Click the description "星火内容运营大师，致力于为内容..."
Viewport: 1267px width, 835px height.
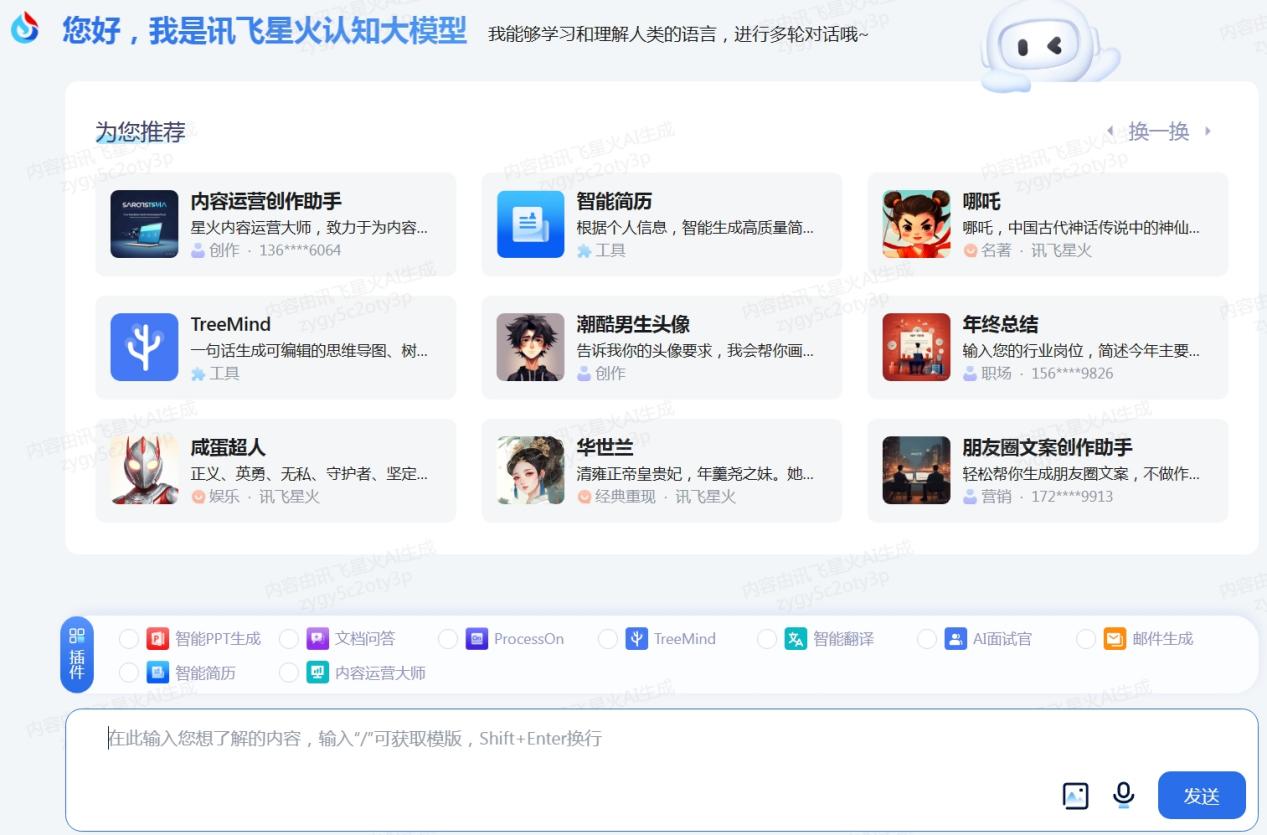pos(309,227)
